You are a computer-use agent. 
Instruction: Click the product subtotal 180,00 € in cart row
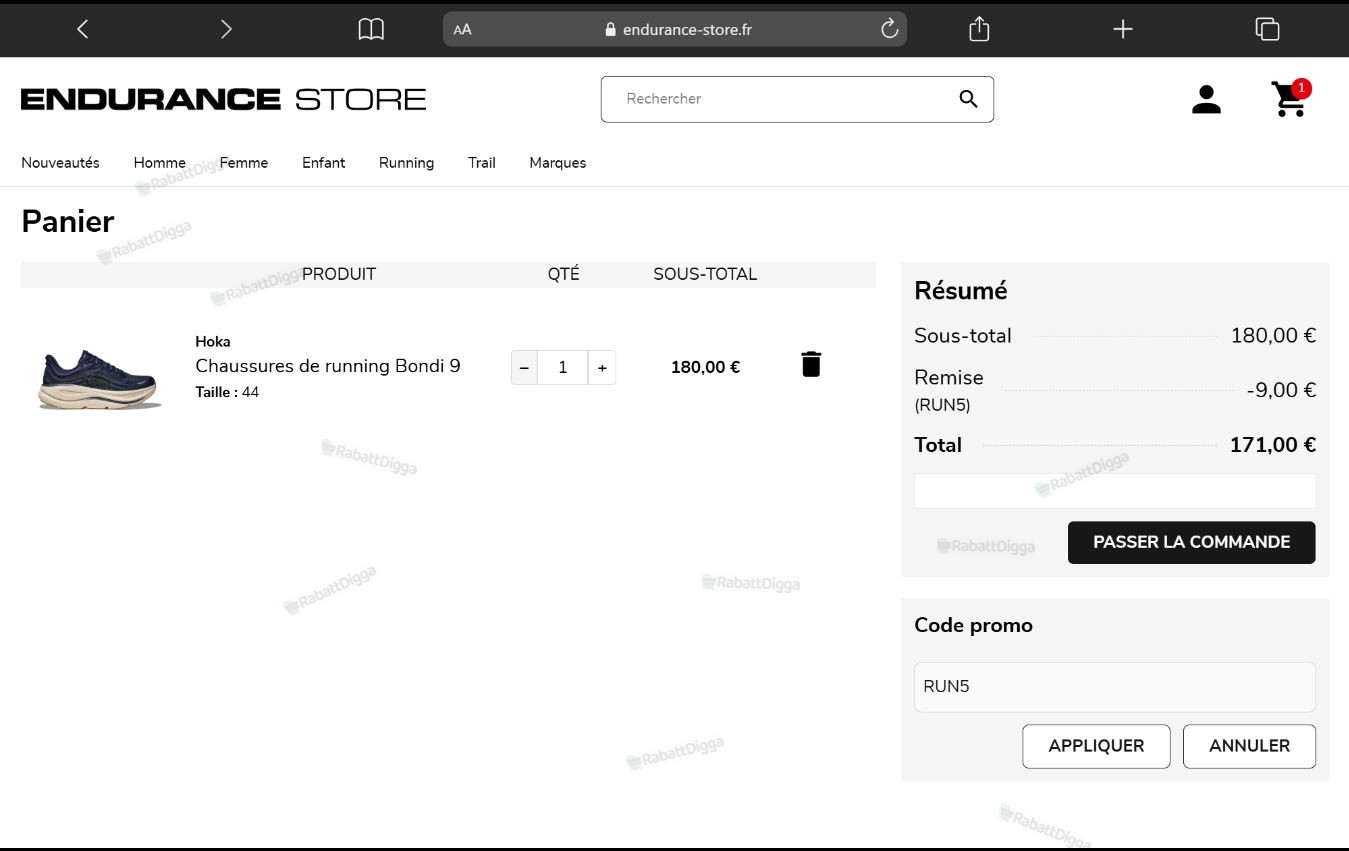click(705, 367)
